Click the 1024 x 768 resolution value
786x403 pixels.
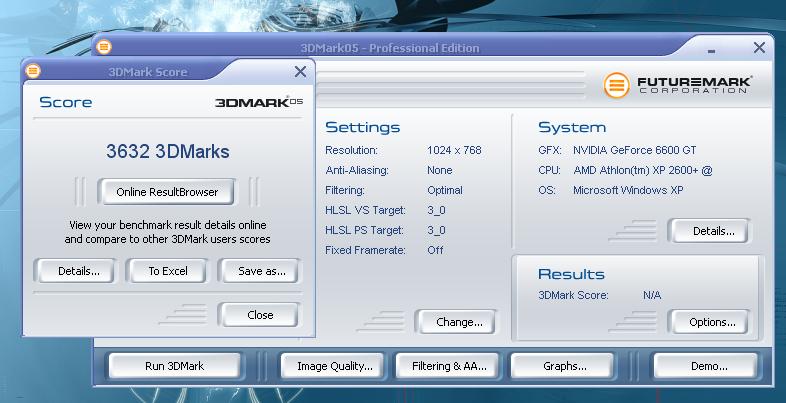pyautogui.click(x=454, y=150)
